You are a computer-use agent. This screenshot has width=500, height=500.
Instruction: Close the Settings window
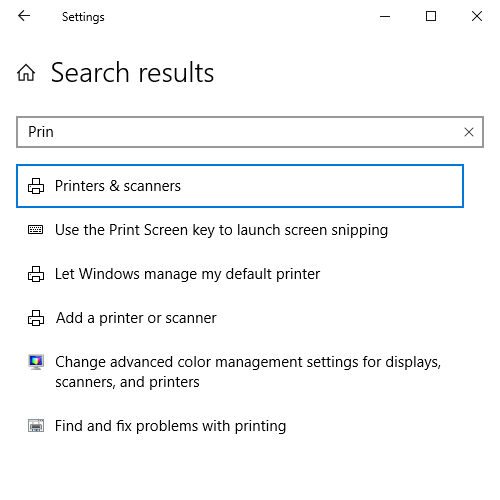(477, 16)
